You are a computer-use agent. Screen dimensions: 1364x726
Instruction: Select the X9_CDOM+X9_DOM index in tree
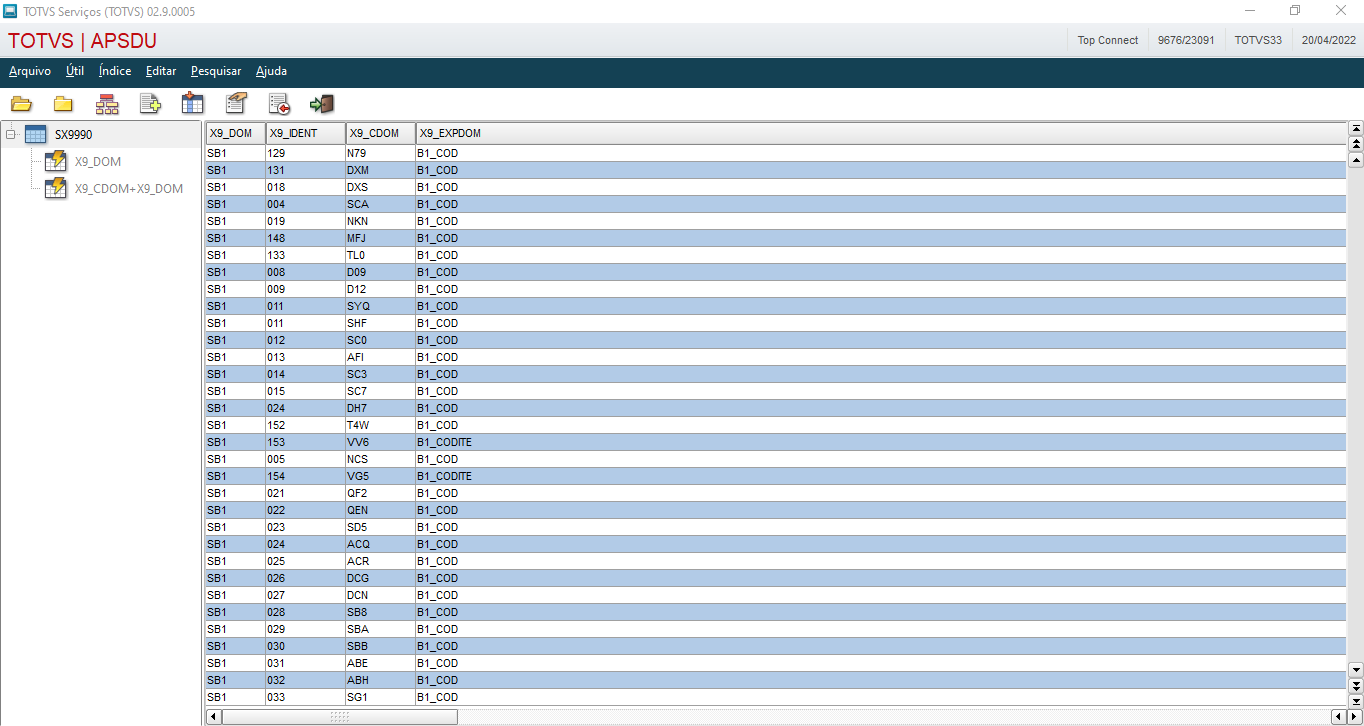pyautogui.click(x=129, y=188)
